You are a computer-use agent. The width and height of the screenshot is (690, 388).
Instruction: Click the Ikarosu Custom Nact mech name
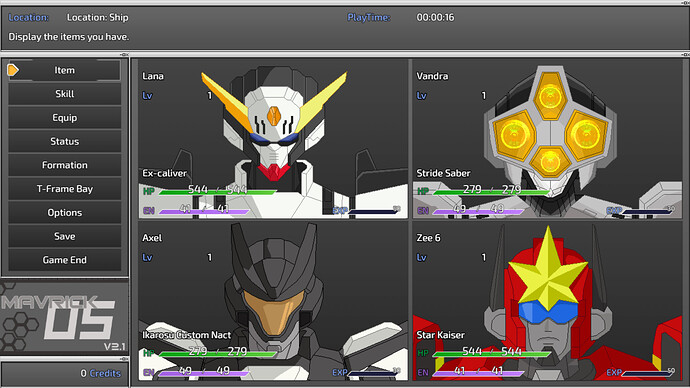pyautogui.click(x=186, y=335)
